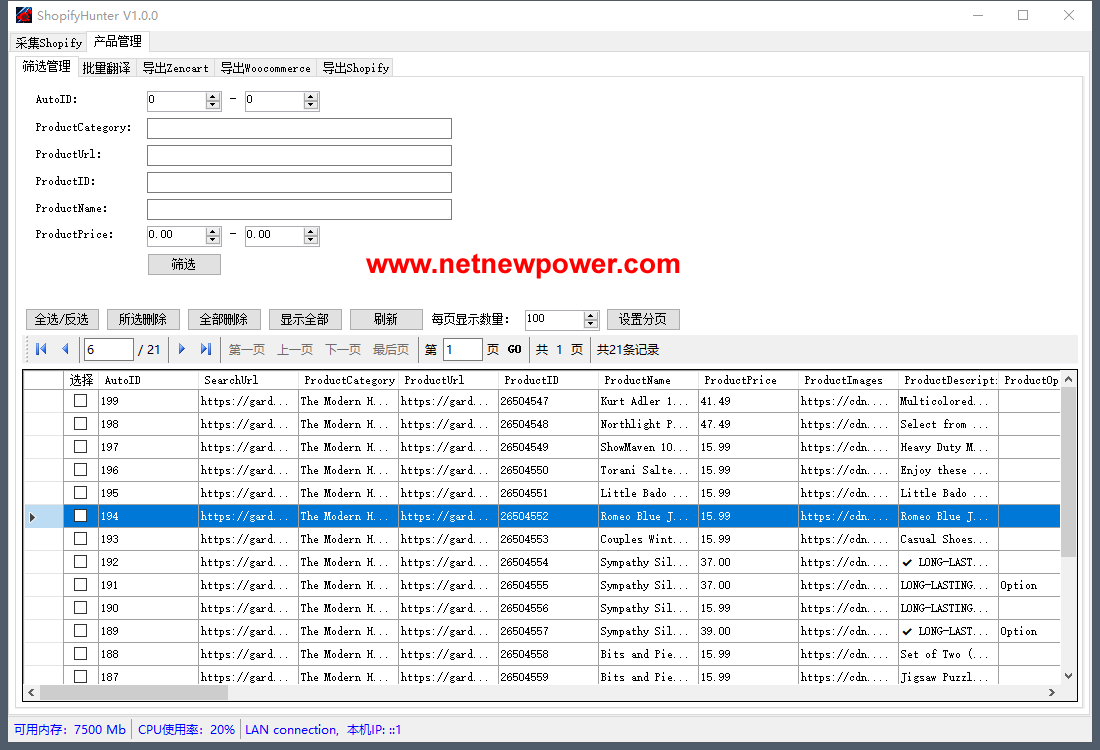Click the ProductCategory input field

[x=299, y=128]
